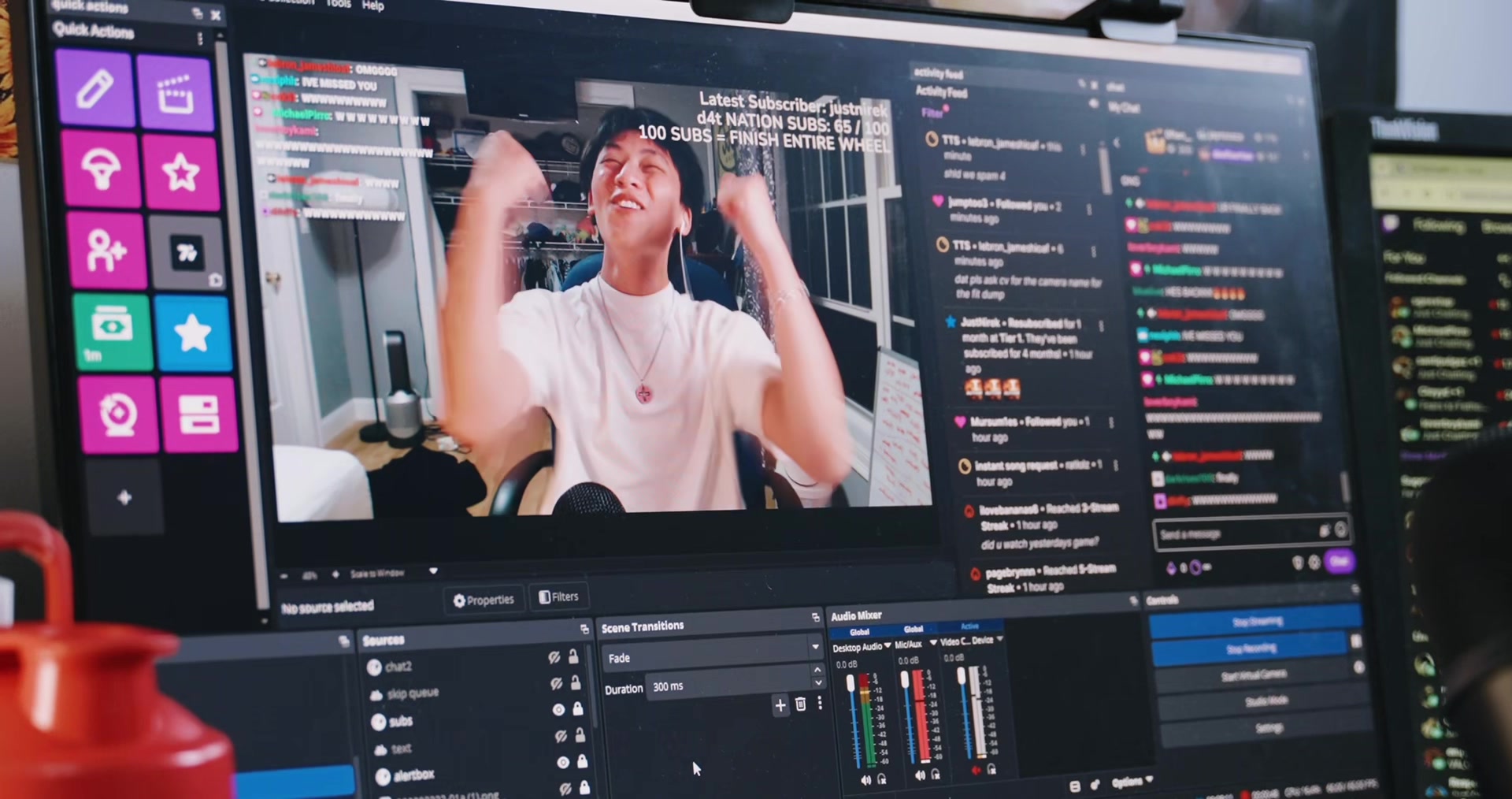This screenshot has width=1512, height=799.
Task: Click the webcam quick action tile
Action: (x=117, y=414)
